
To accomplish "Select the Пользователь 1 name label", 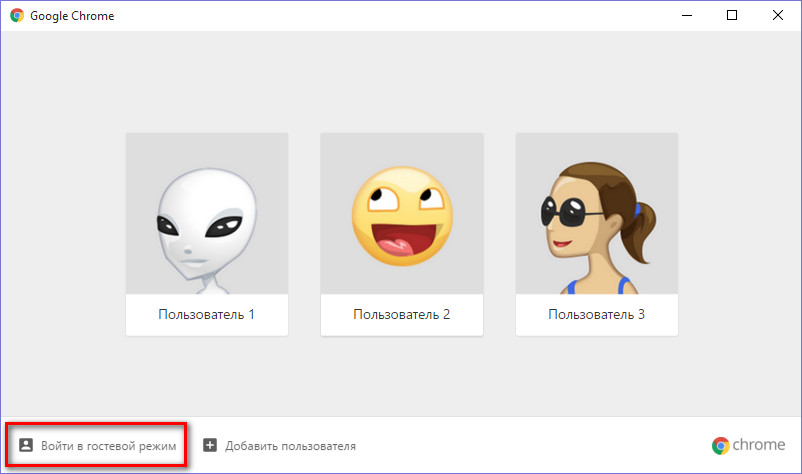I will coord(207,314).
